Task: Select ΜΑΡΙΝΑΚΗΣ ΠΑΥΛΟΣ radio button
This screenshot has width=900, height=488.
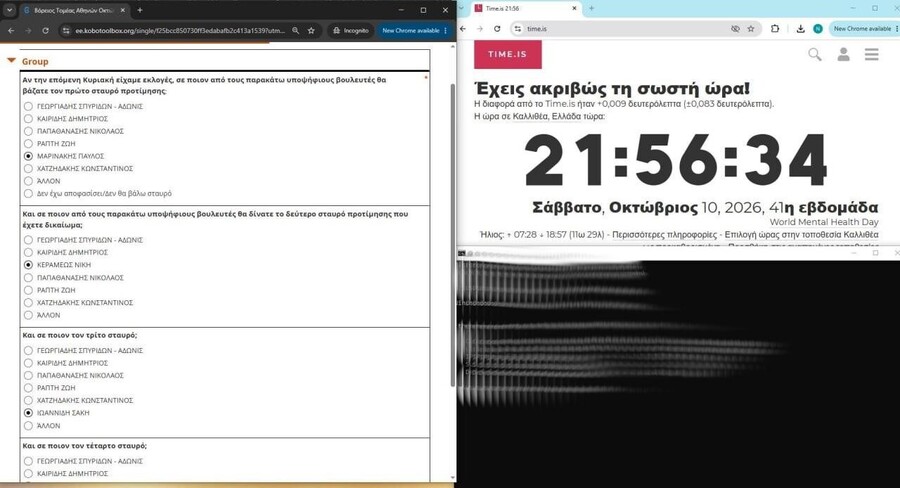Action: point(28,156)
